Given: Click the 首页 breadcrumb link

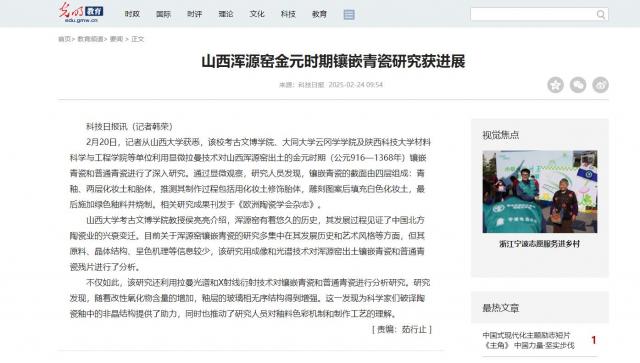Looking at the screenshot, I should 64,39.
